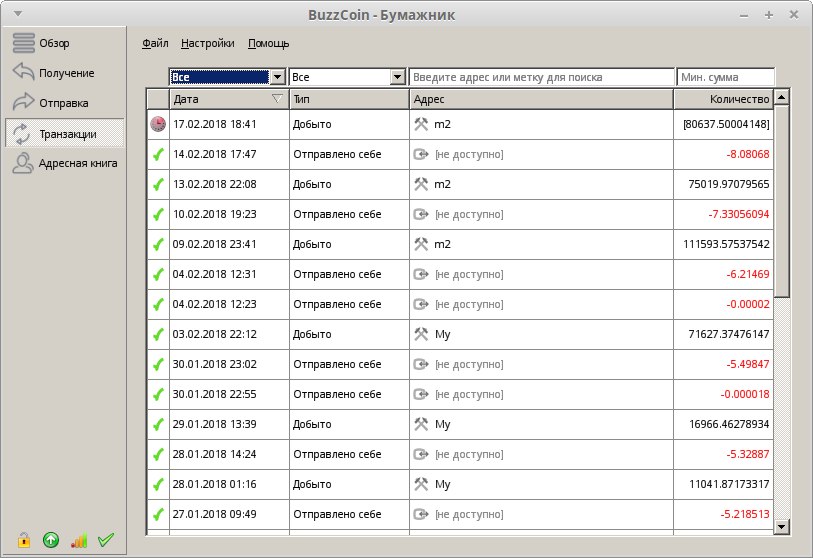The width and height of the screenshot is (813, 558).
Task: Select amount 75019.97079565
Action: click(728, 184)
